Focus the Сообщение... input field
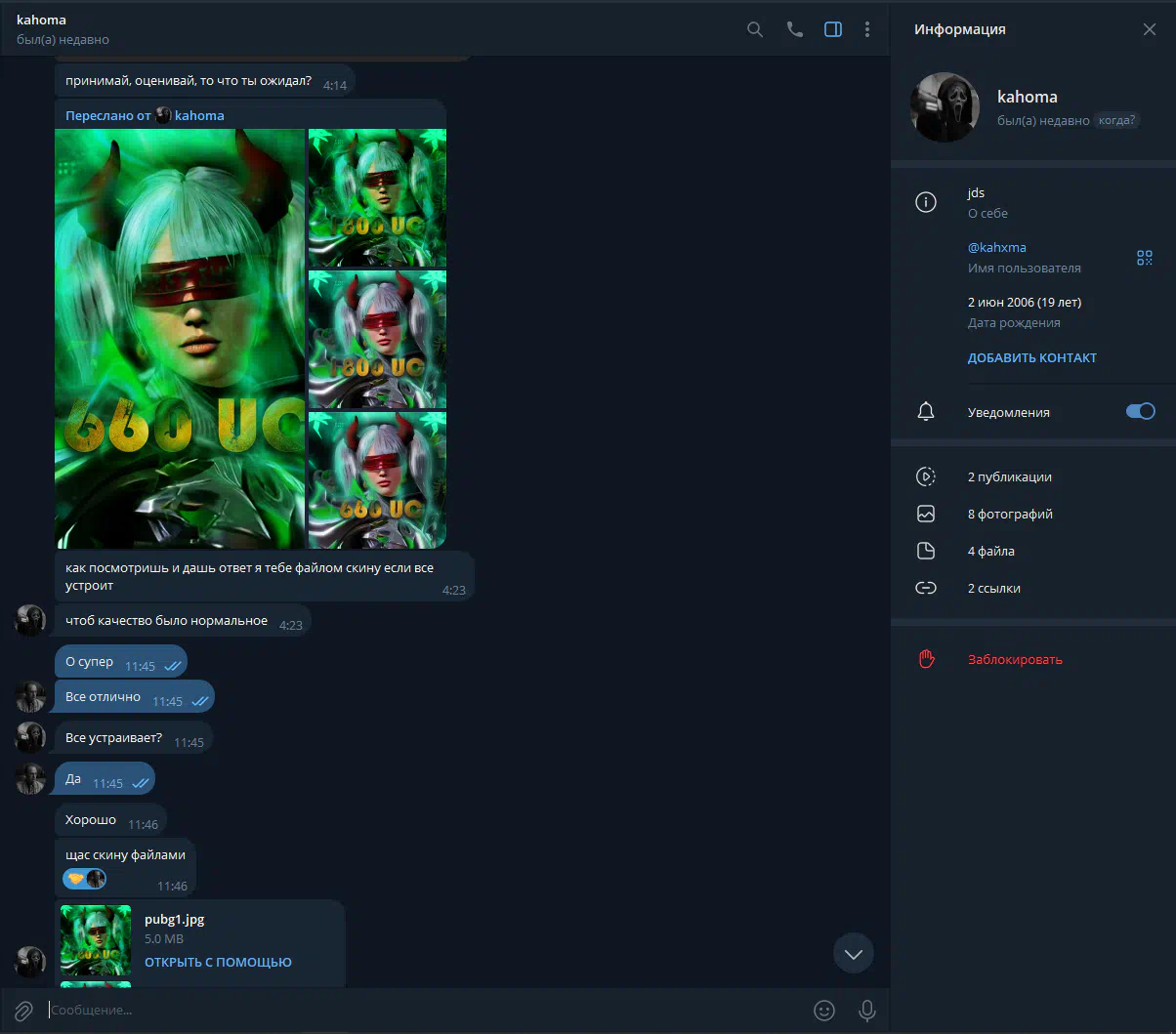The image size is (1176, 1034). (425, 1010)
